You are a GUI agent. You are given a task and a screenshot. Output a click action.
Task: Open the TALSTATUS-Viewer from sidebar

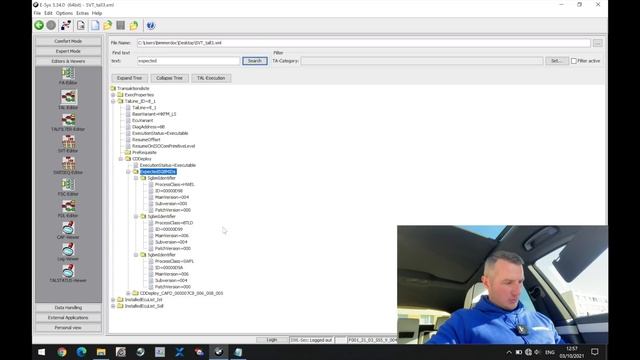pyautogui.click(x=68, y=274)
